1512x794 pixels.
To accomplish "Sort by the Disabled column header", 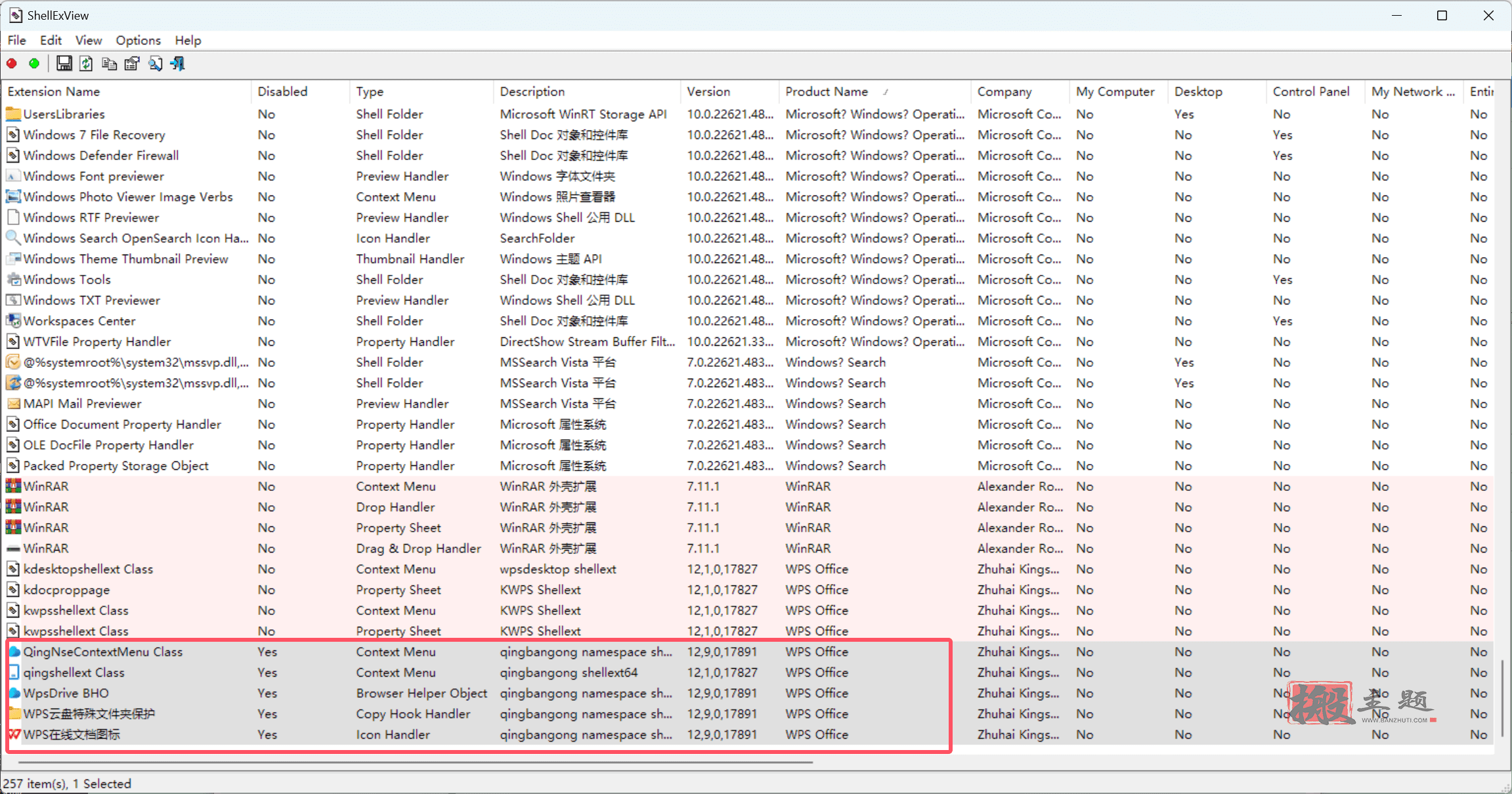I will 301,92.
